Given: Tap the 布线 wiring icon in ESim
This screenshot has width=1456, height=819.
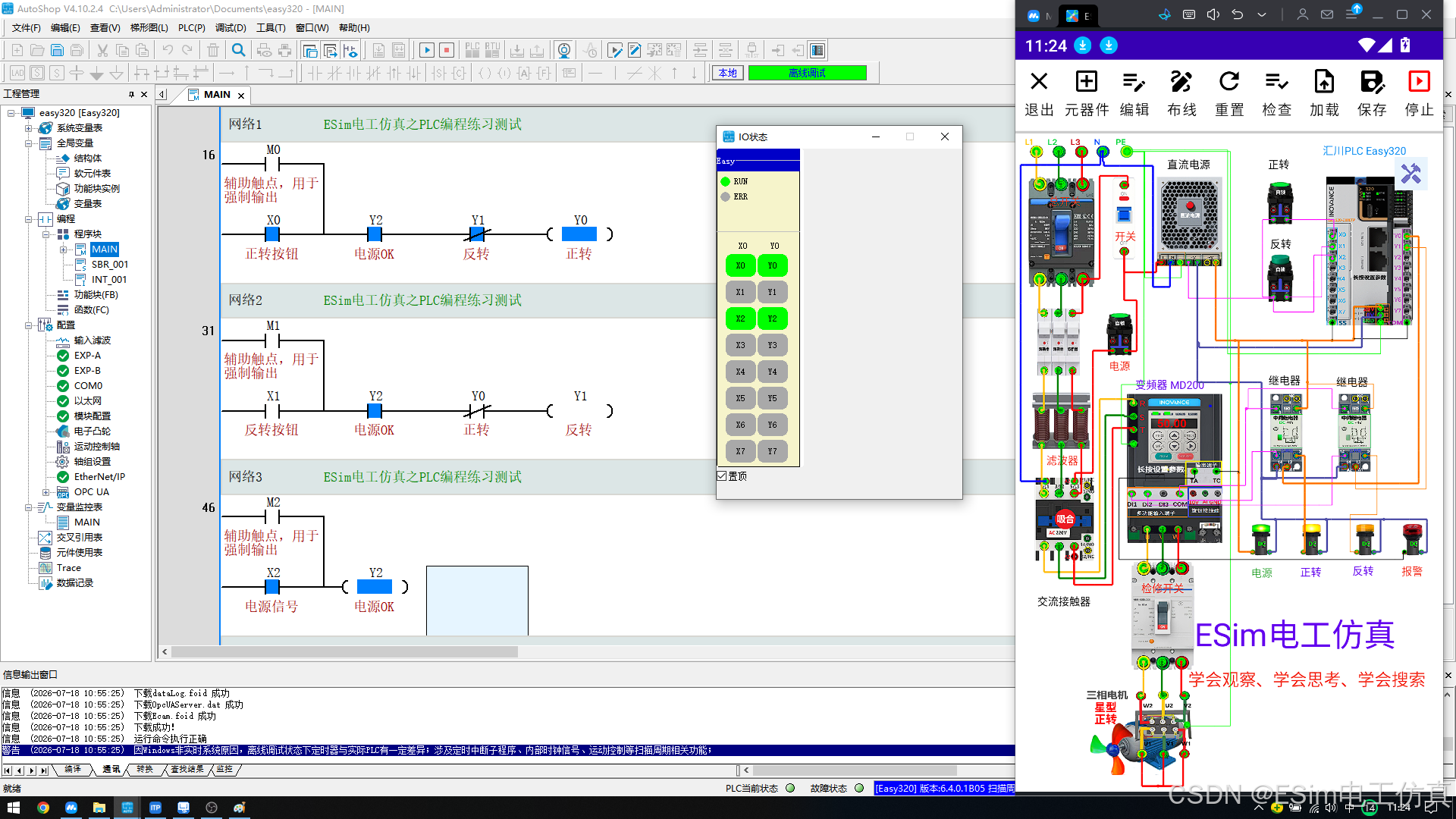Looking at the screenshot, I should tap(1181, 82).
